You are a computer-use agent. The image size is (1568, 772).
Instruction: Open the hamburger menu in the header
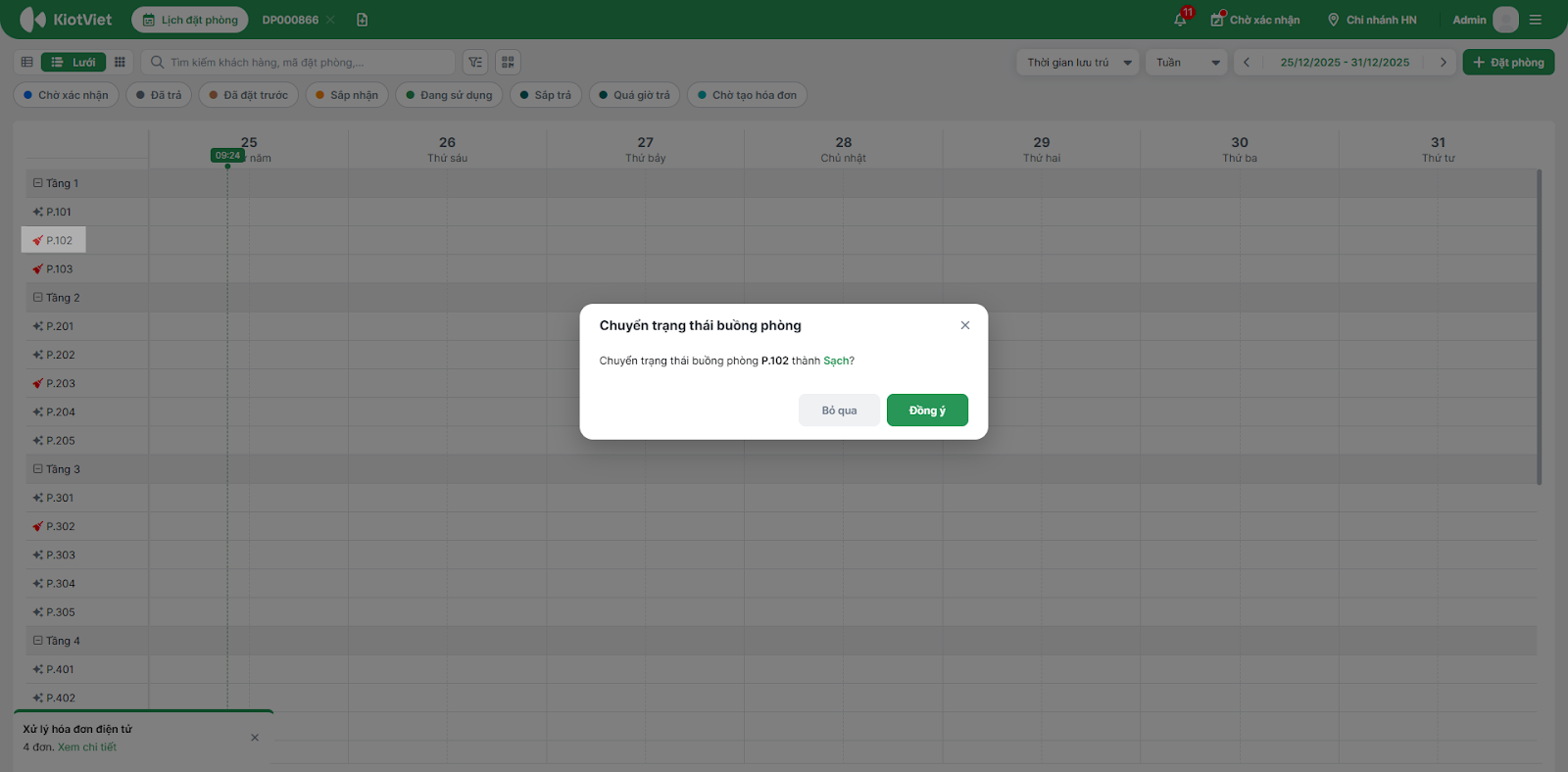[x=1536, y=20]
